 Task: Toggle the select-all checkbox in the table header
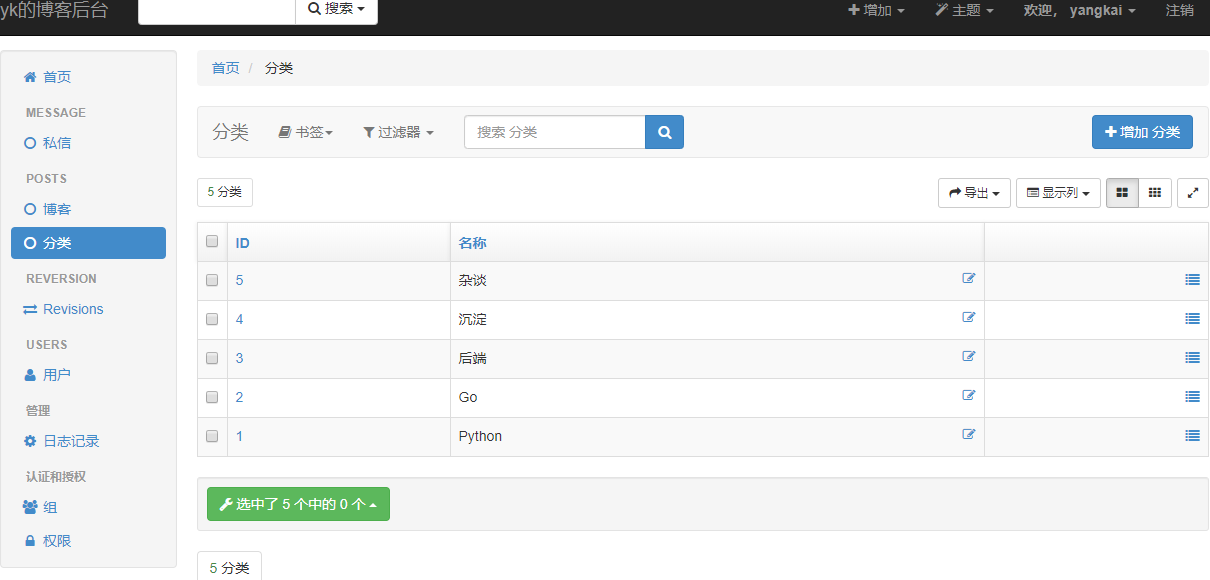point(212,242)
